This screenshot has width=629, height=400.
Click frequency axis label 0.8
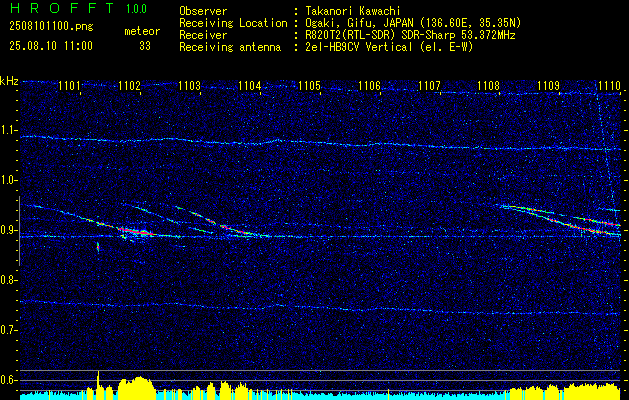click(x=8, y=280)
